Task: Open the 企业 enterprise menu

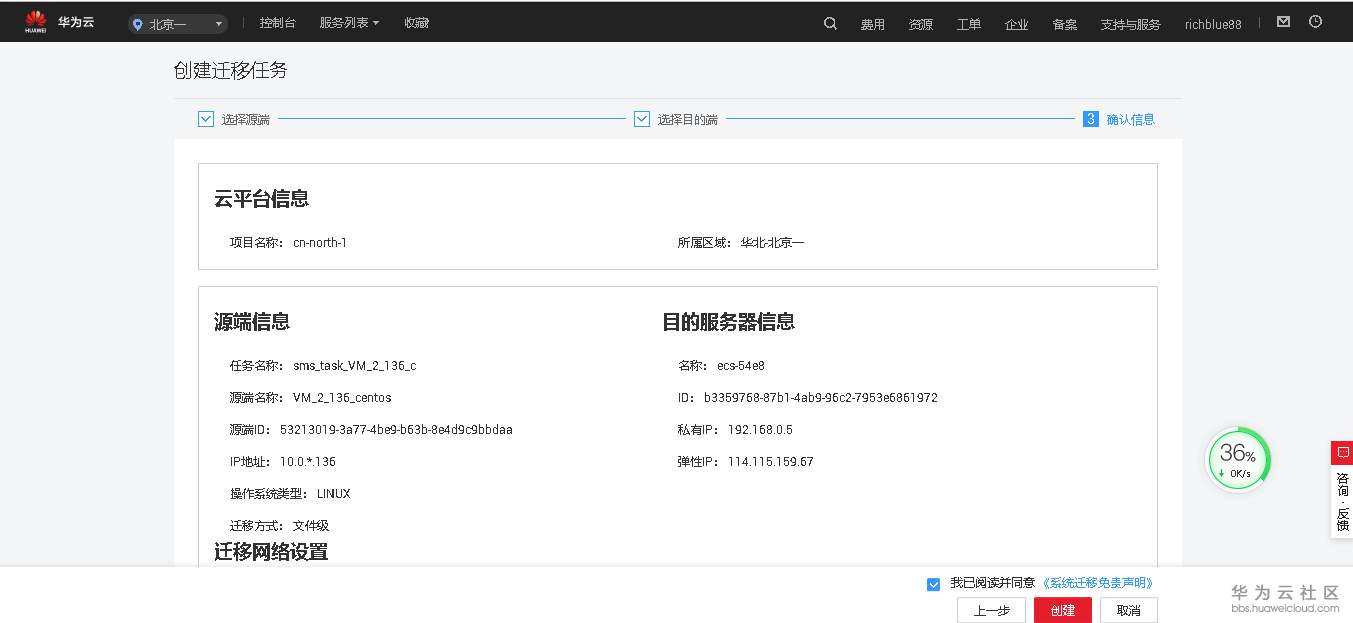Action: tap(1017, 24)
